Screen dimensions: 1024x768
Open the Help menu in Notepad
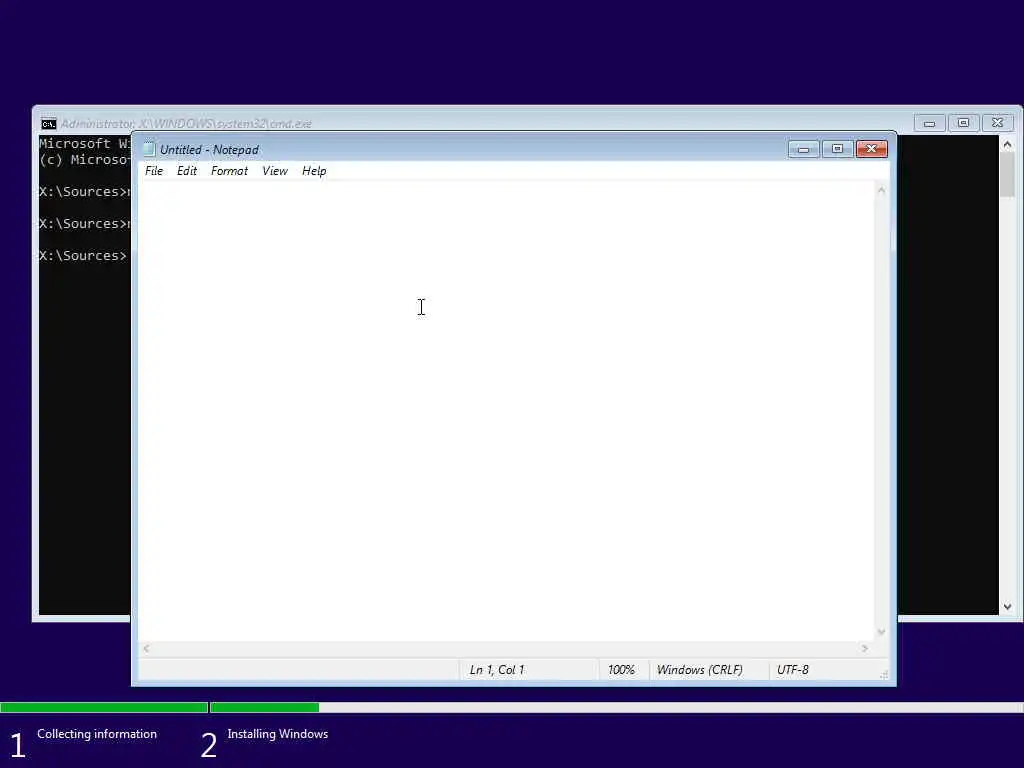[x=314, y=171]
